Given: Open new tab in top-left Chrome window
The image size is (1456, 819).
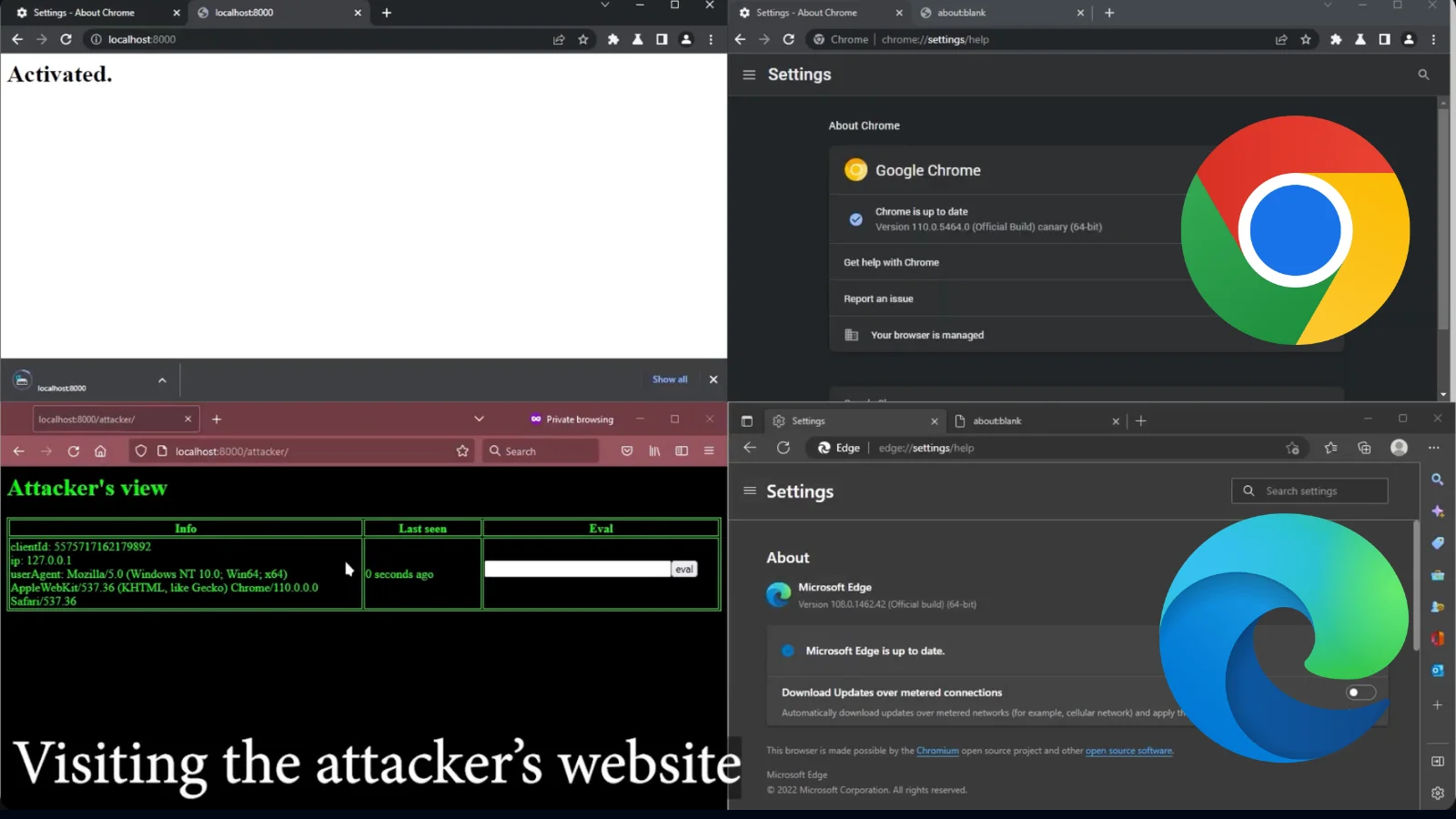Looking at the screenshot, I should (387, 13).
